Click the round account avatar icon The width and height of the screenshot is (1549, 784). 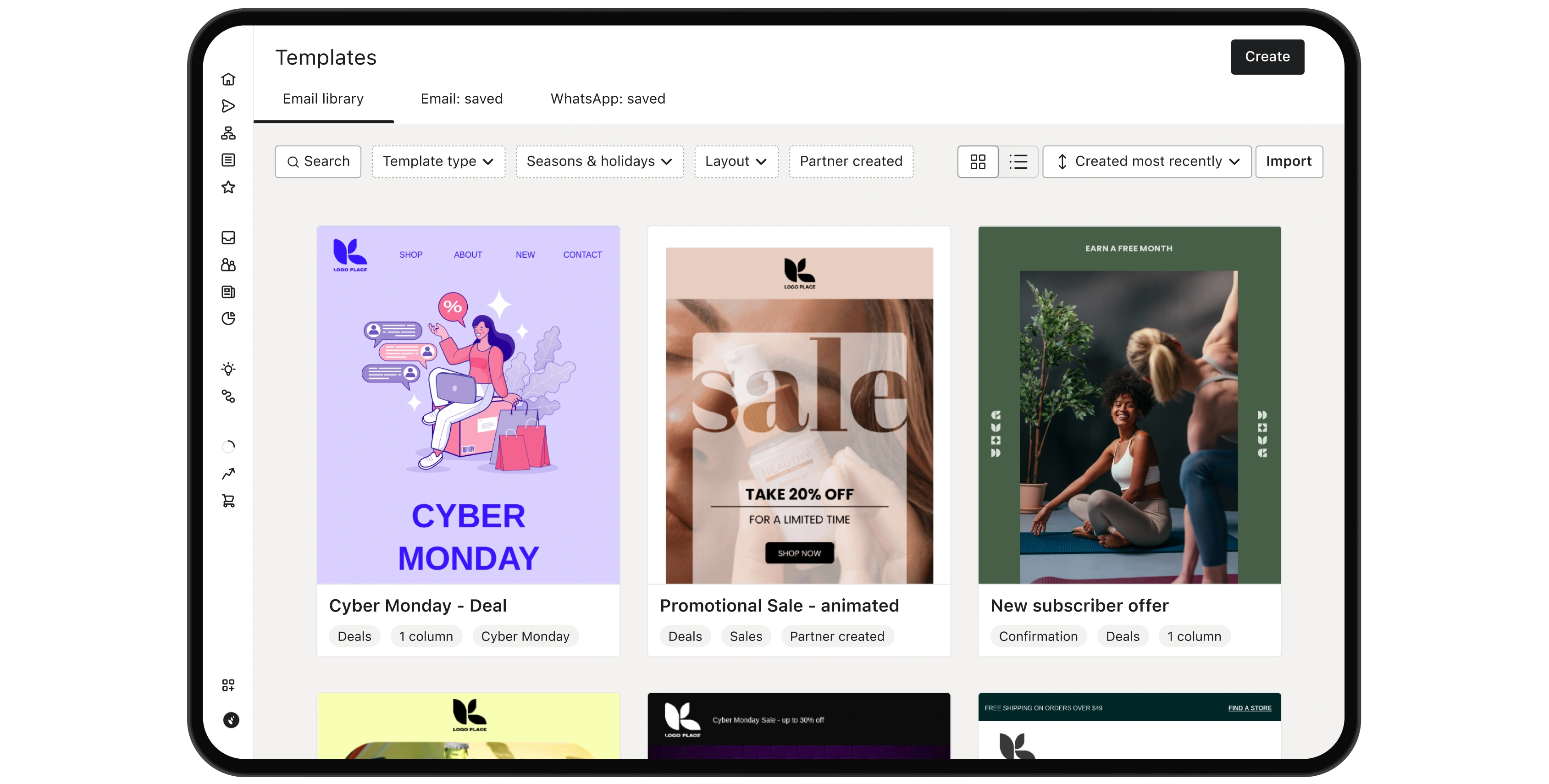point(231,720)
